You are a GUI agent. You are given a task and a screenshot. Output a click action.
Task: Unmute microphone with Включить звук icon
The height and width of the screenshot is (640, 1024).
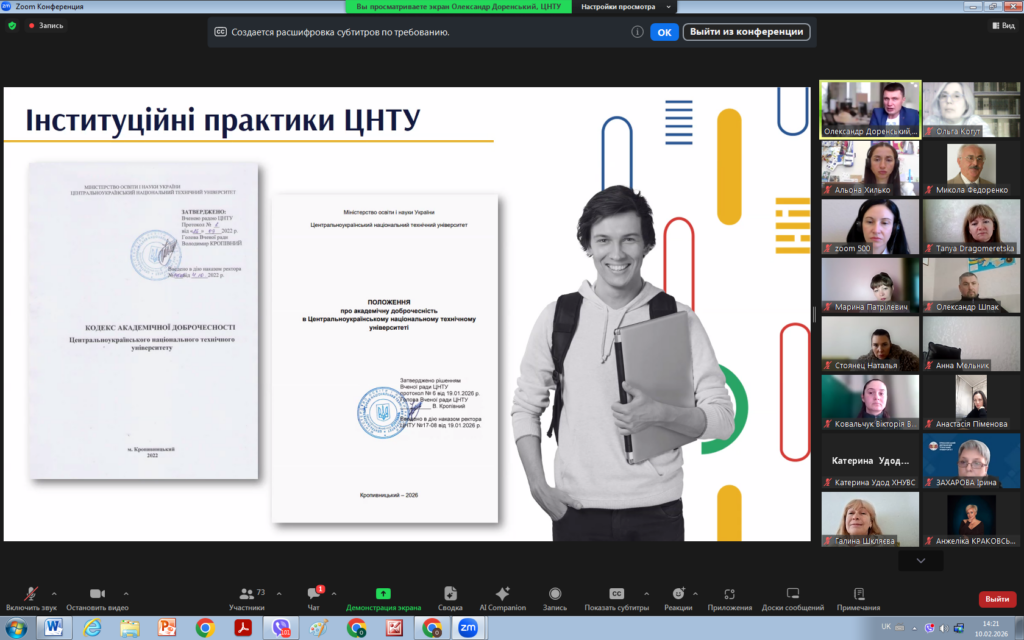tap(30, 594)
